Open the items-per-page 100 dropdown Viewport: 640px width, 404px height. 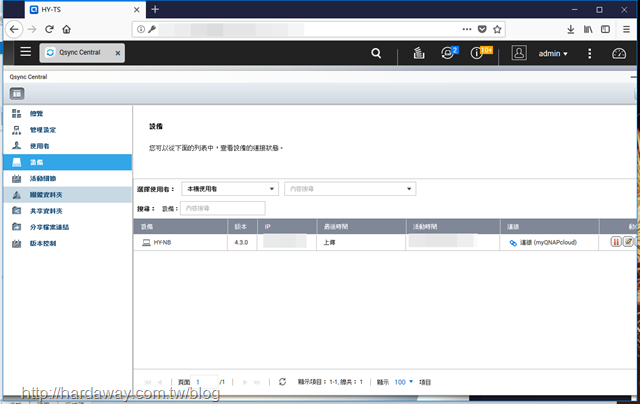[x=404, y=382]
